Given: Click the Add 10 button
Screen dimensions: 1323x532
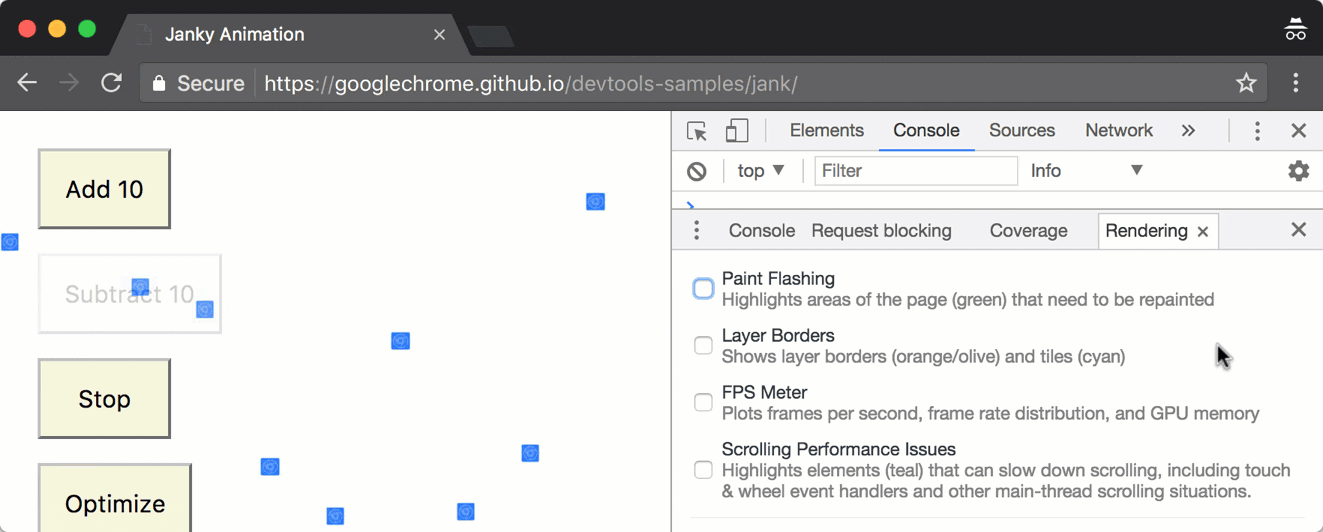Looking at the screenshot, I should [x=104, y=189].
